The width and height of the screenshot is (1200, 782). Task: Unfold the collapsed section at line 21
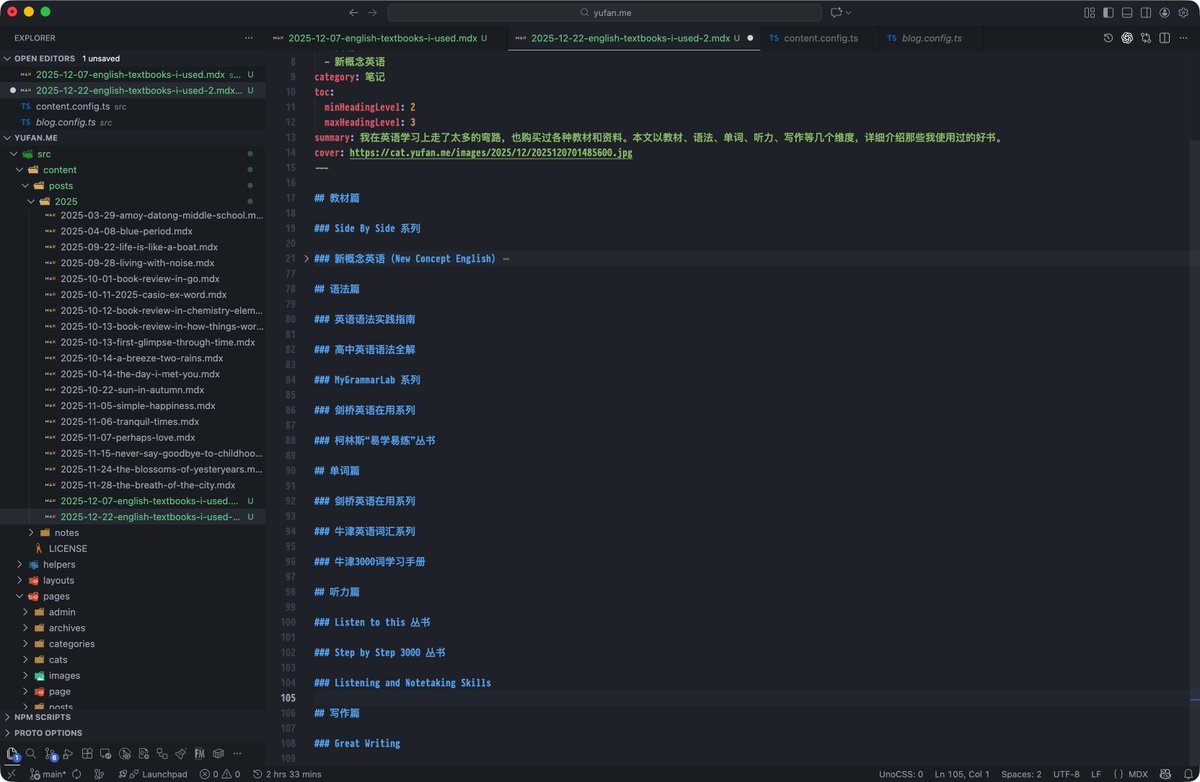(307, 258)
